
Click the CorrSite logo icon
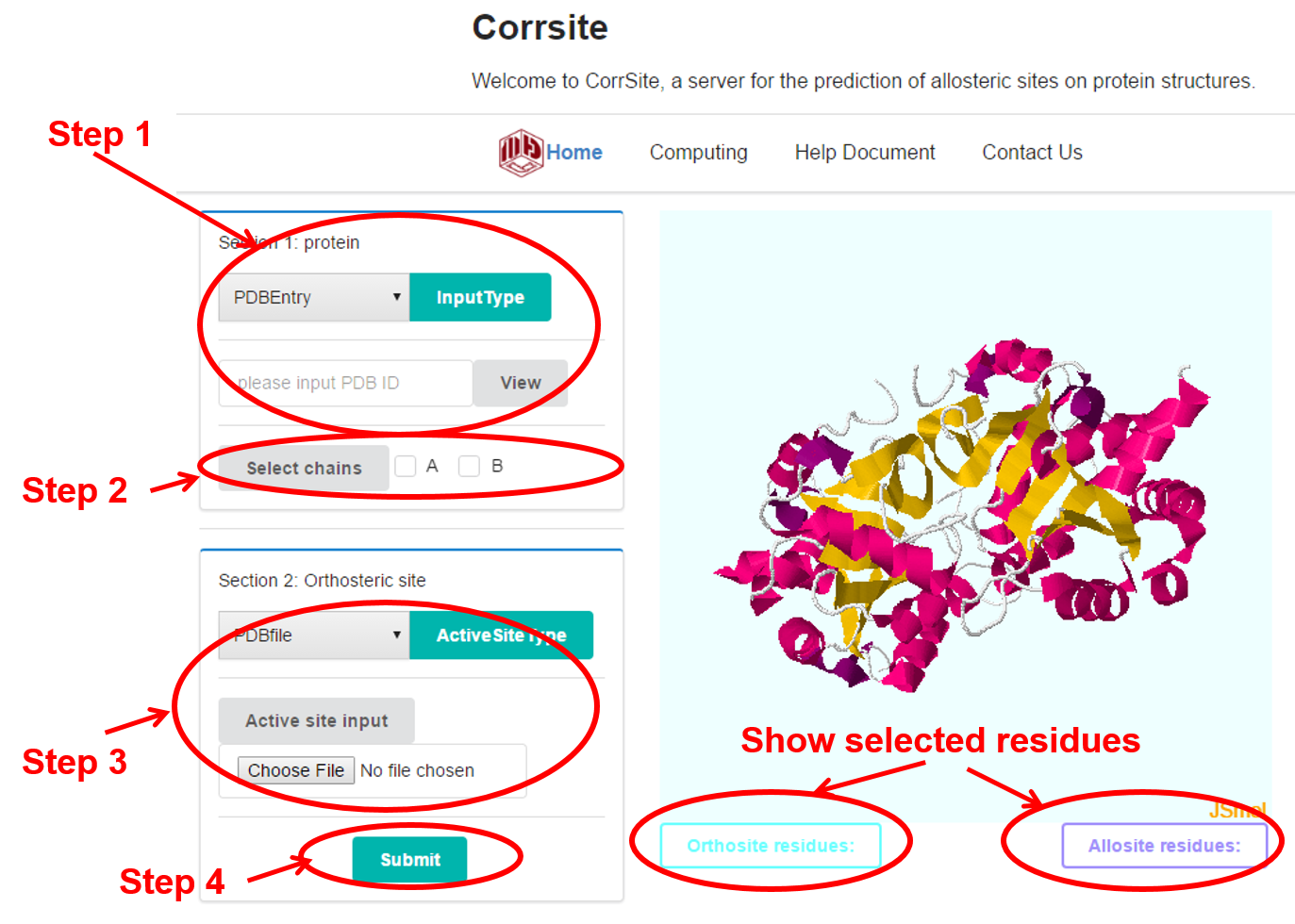pos(521,152)
